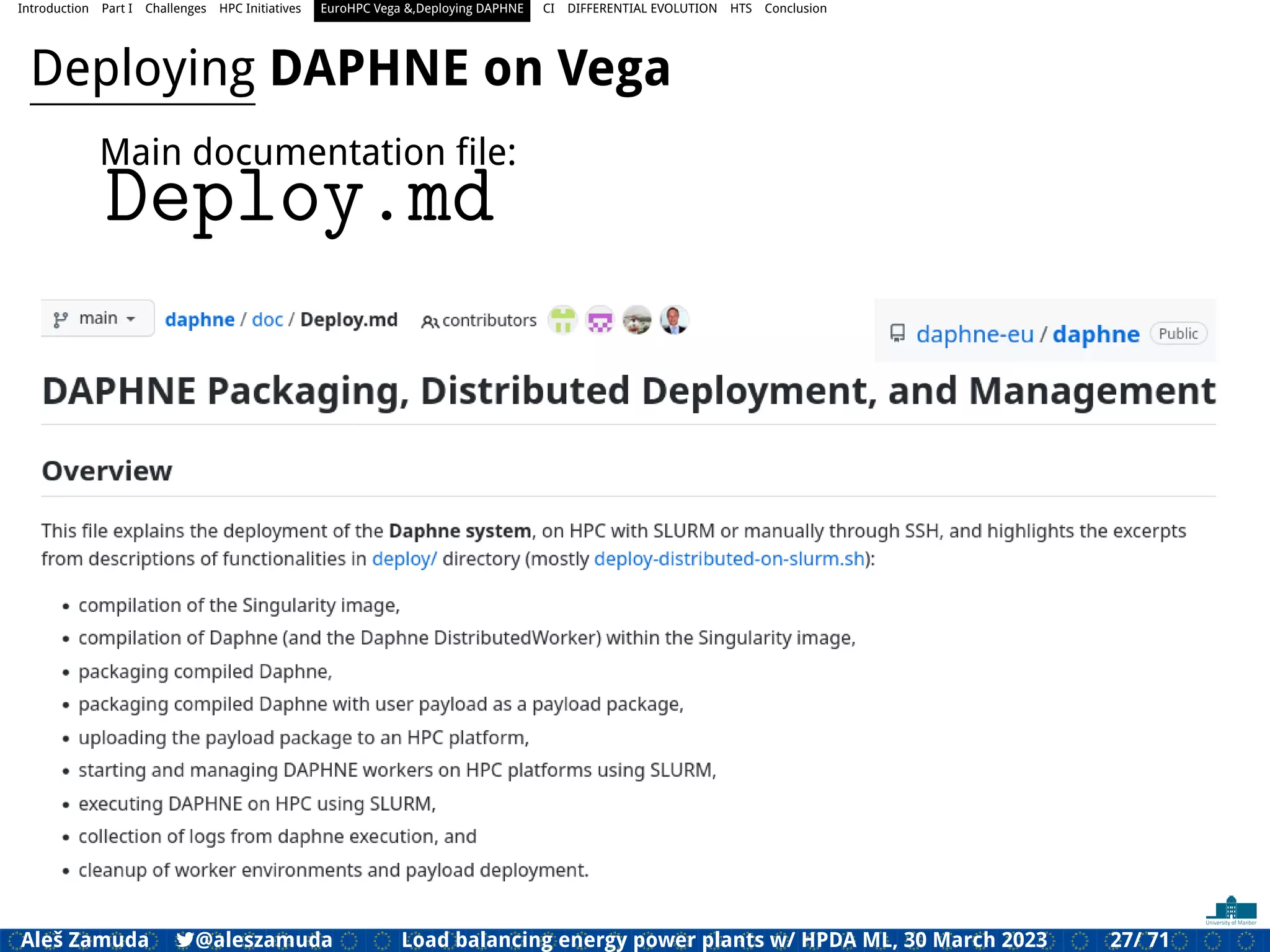Click @aleszamuda Twitter handle
This screenshot has height=952, width=1270.
[264, 940]
